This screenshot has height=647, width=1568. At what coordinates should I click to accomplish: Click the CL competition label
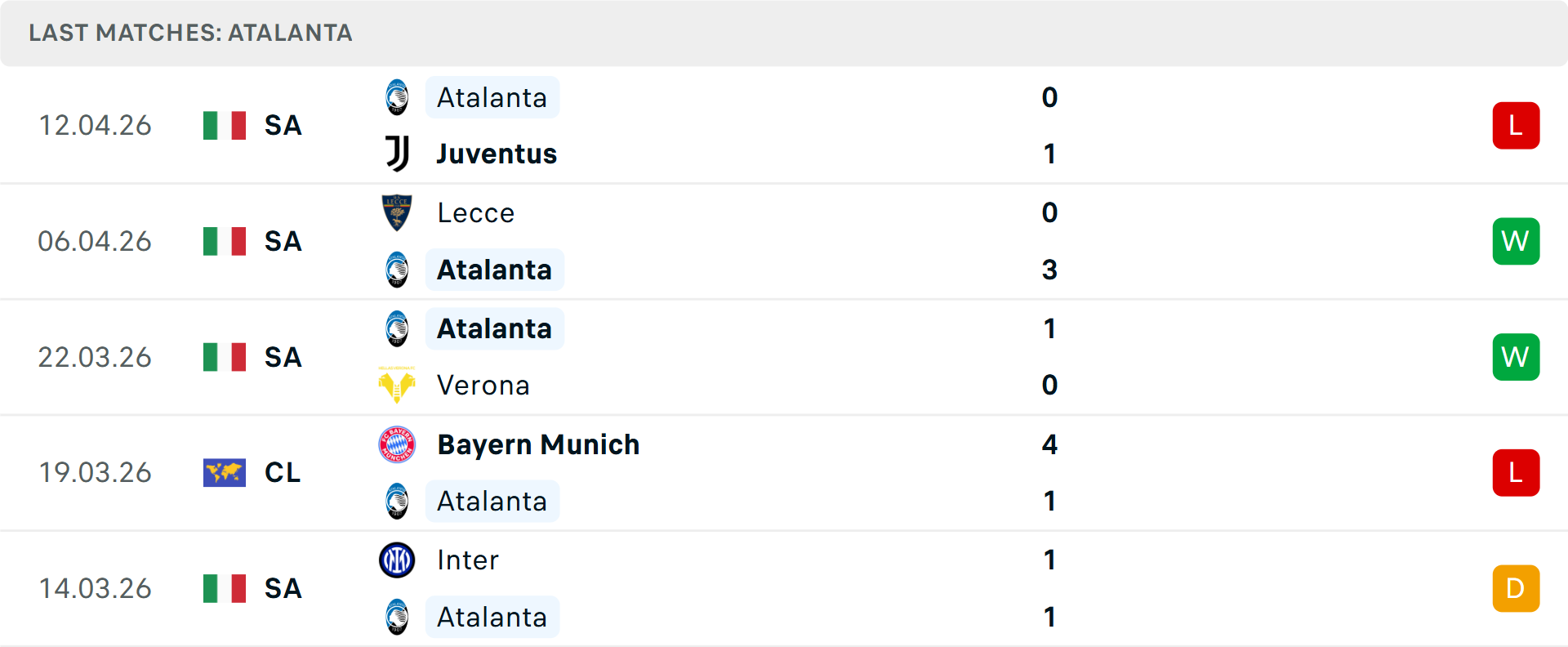click(283, 473)
